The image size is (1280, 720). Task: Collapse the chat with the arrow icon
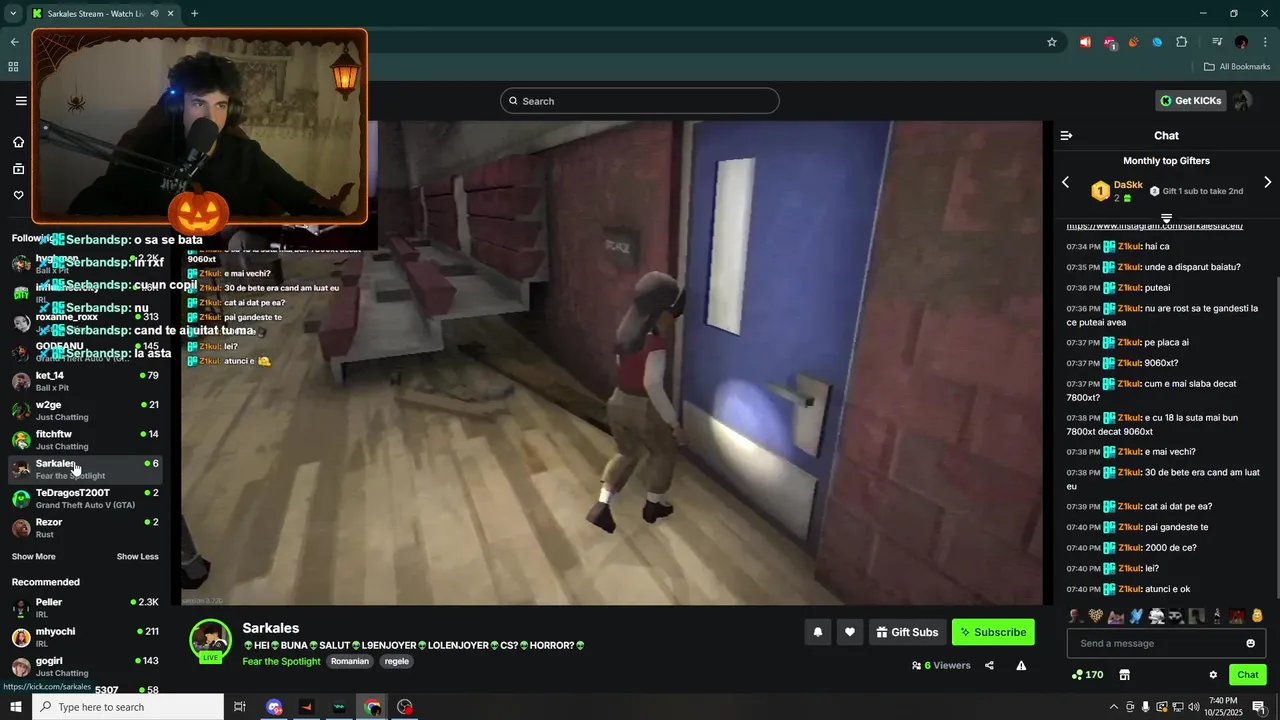pyautogui.click(x=1066, y=135)
